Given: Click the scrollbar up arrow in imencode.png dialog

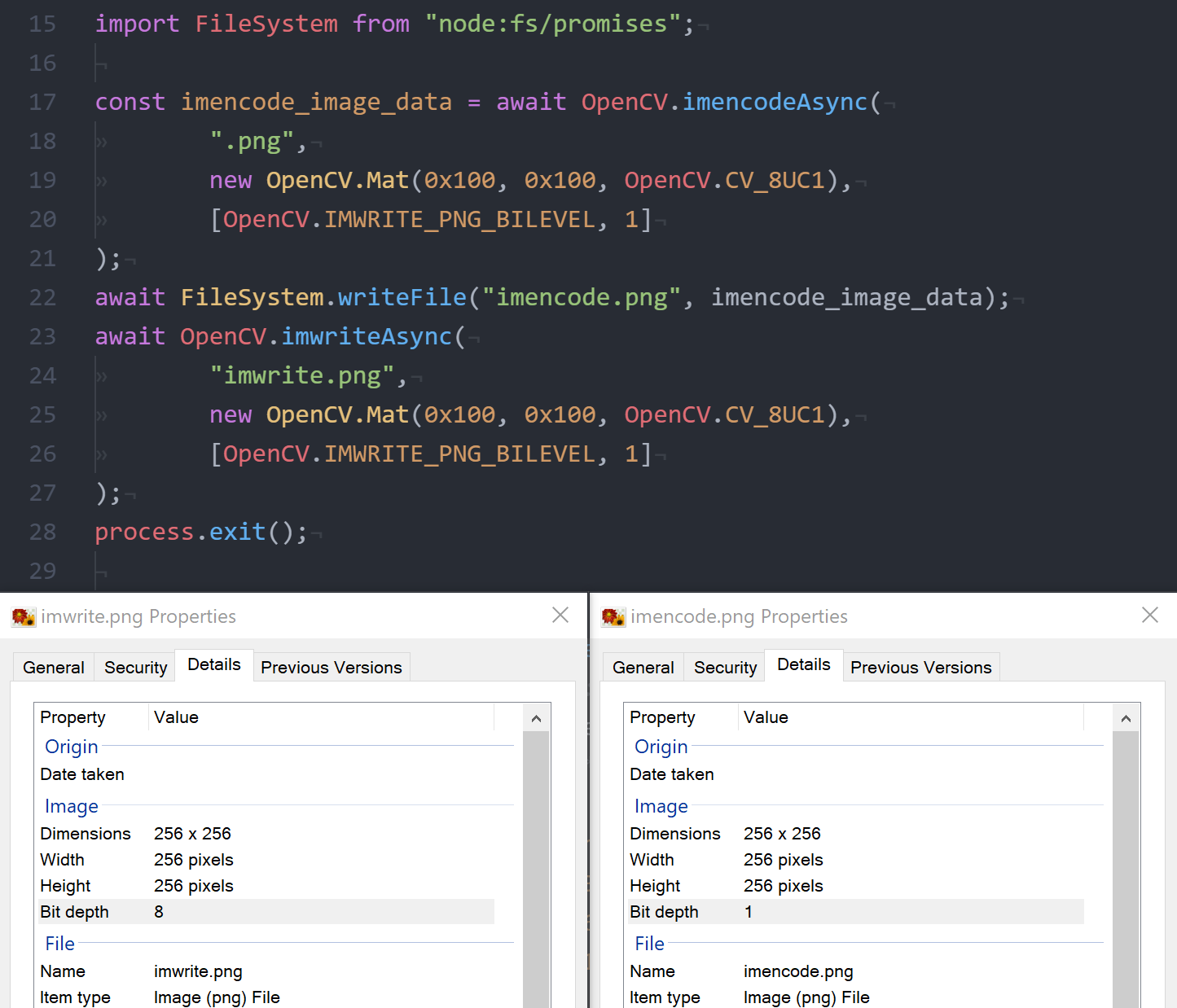Looking at the screenshot, I should tap(1126, 717).
